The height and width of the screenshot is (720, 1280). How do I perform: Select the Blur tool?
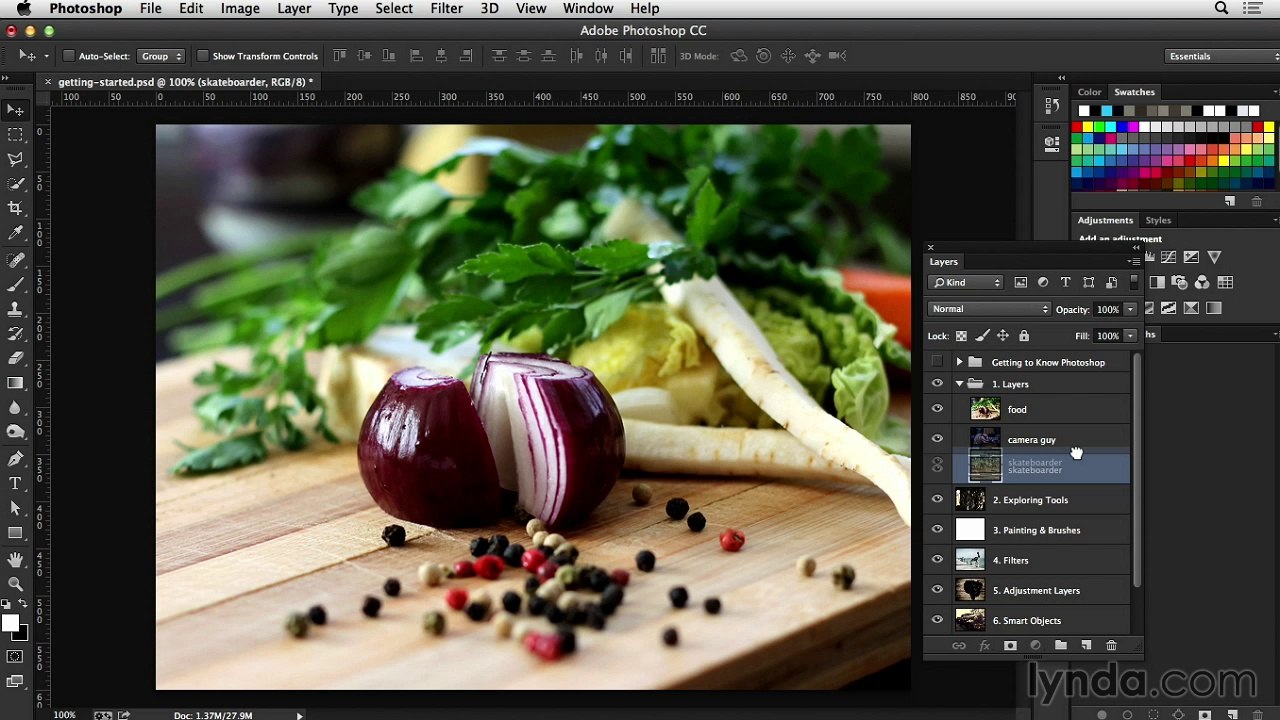point(15,408)
